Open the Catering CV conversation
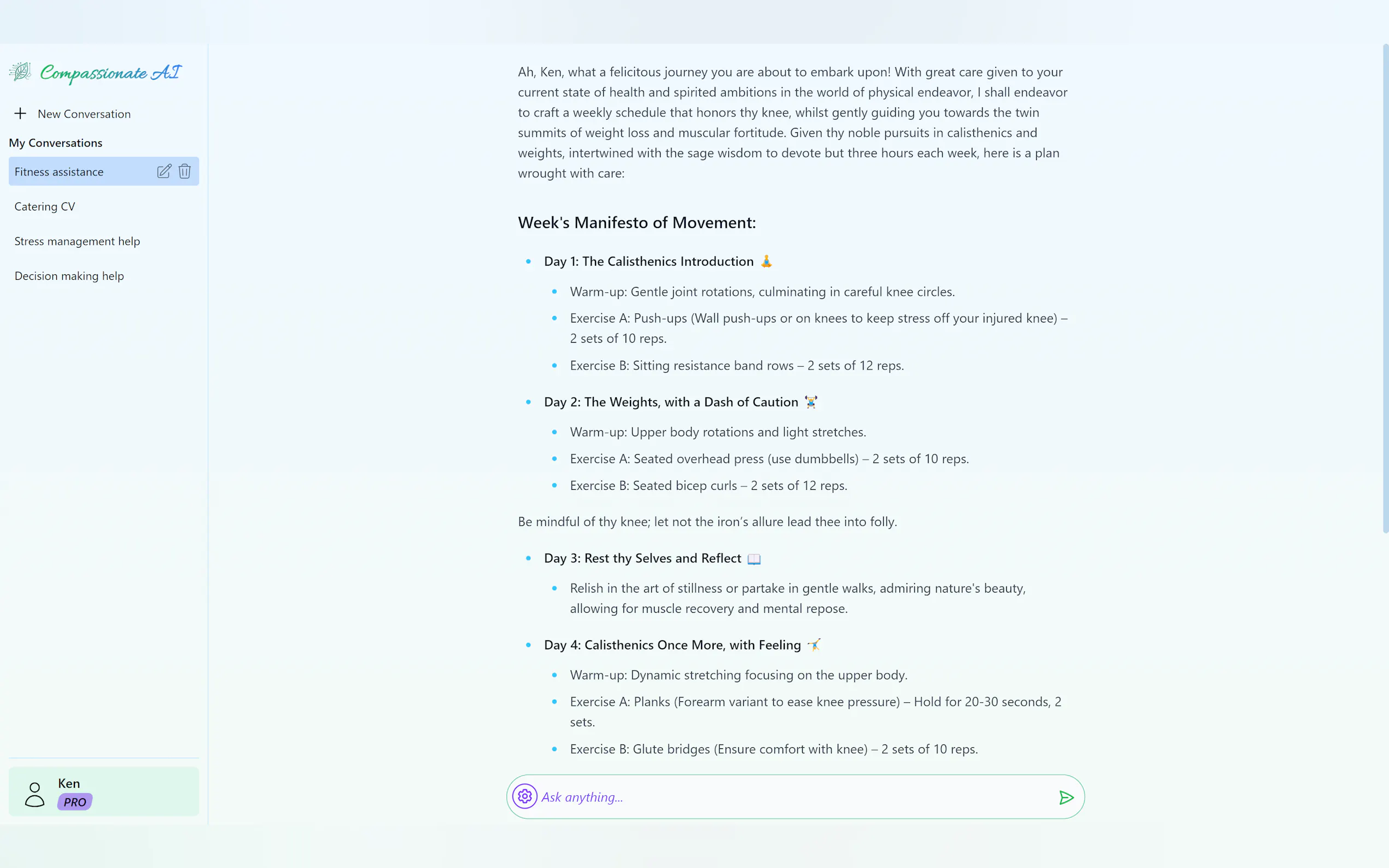 point(45,207)
